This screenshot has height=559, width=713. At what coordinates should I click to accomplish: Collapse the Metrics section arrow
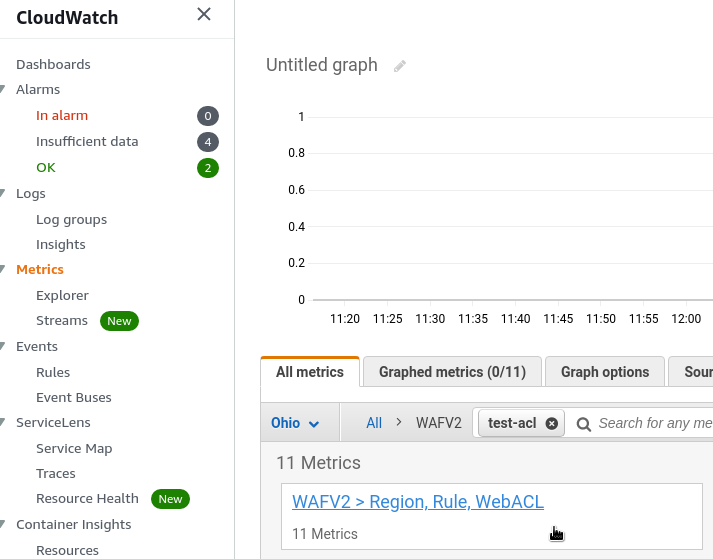tap(3, 269)
